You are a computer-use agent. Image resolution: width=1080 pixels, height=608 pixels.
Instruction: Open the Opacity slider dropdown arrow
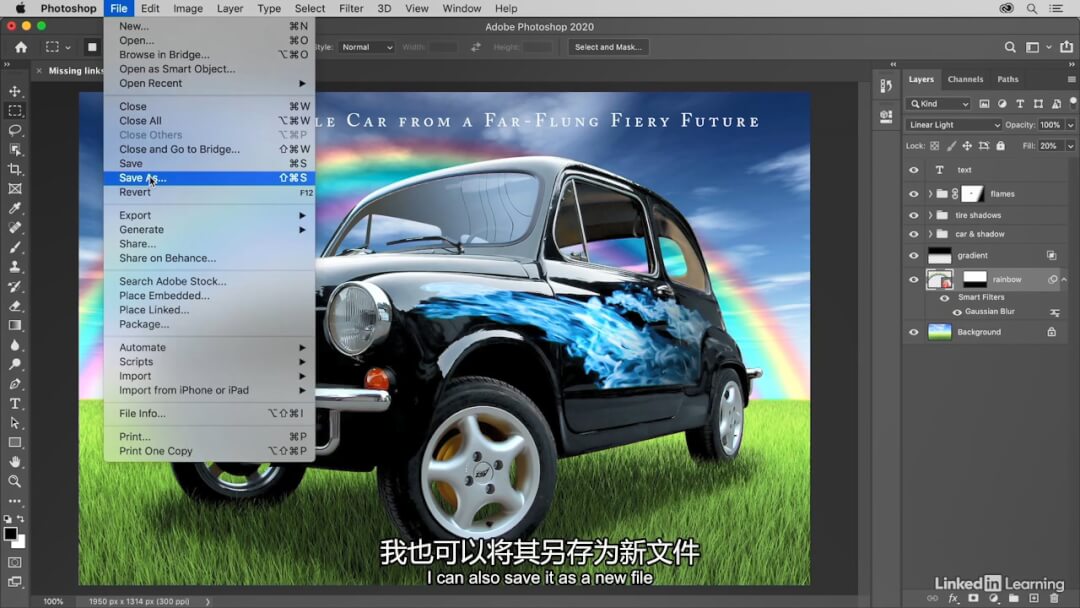[1070, 125]
